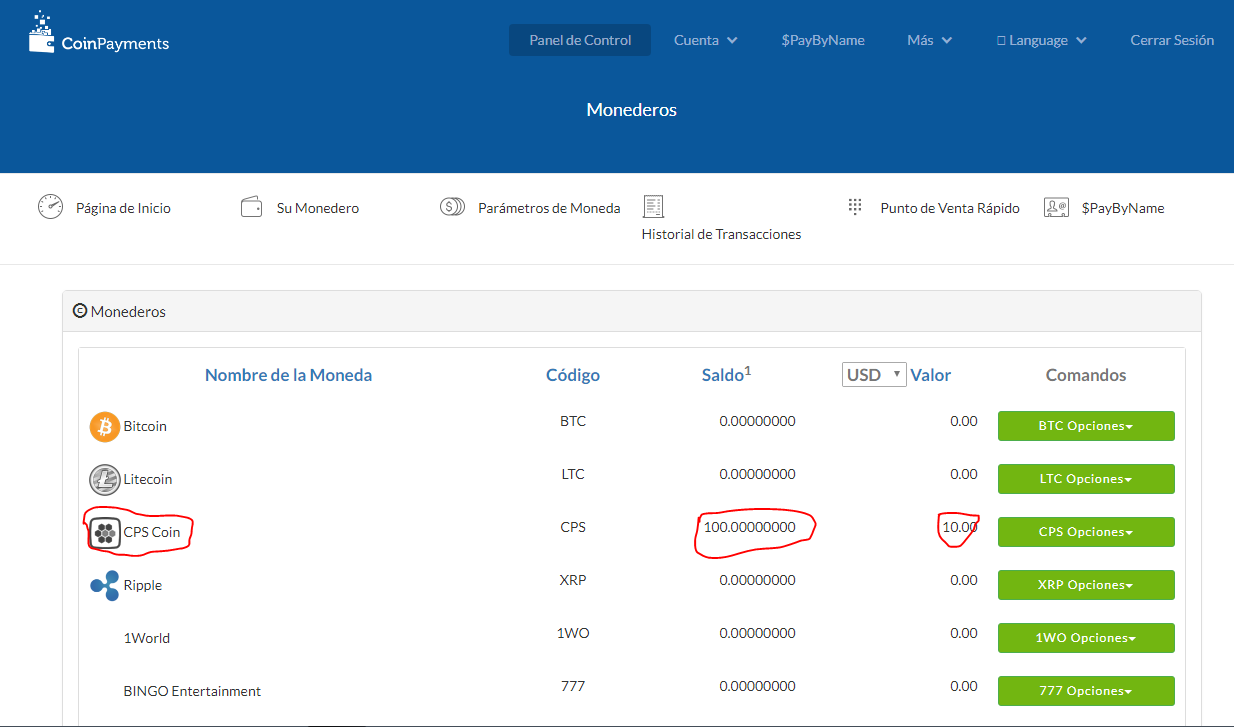The image size is (1234, 727).
Task: Open the Su Monedero link
Action: coord(318,208)
